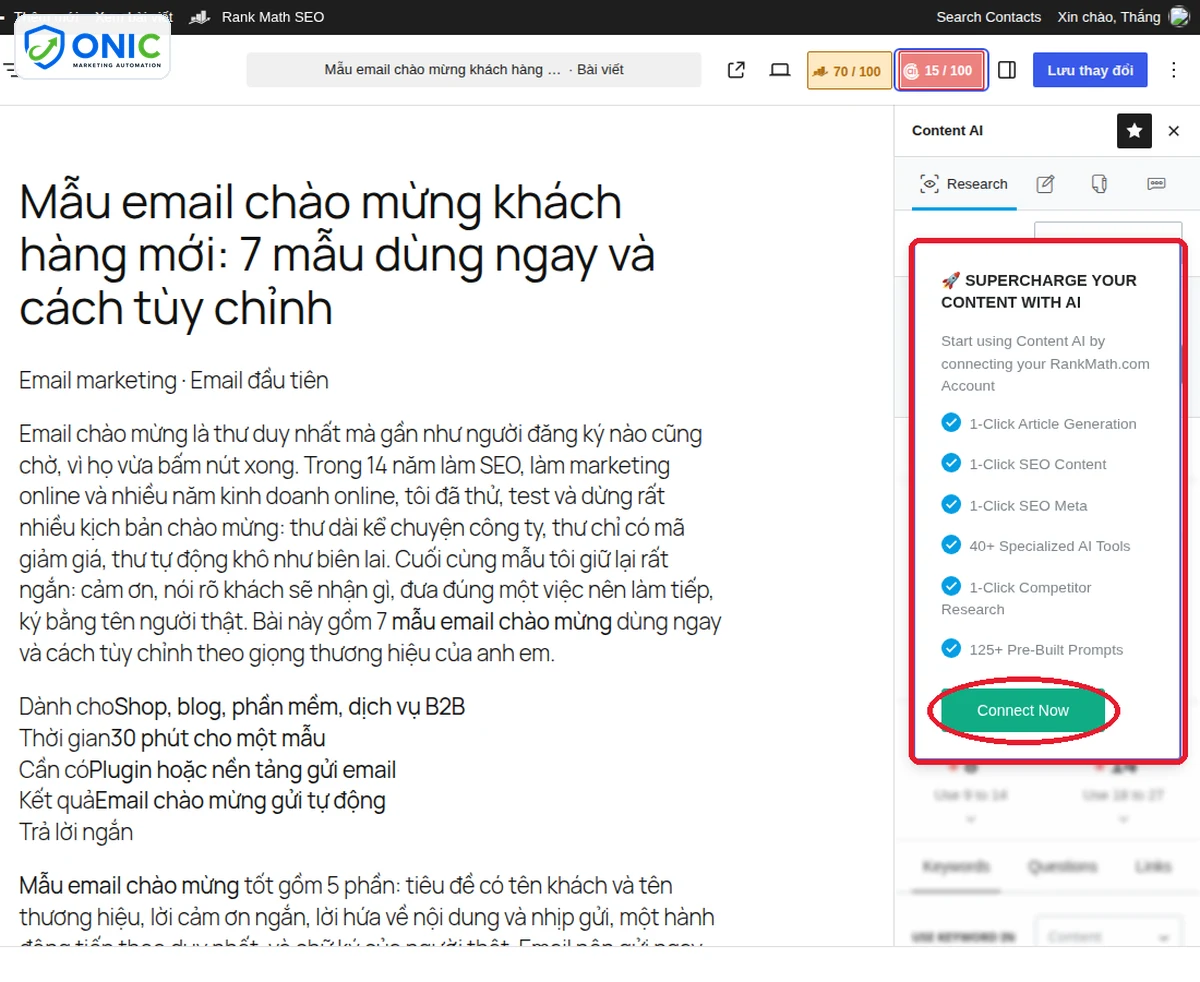Select the Research tab
The image size is (1200, 982).
pos(964,184)
